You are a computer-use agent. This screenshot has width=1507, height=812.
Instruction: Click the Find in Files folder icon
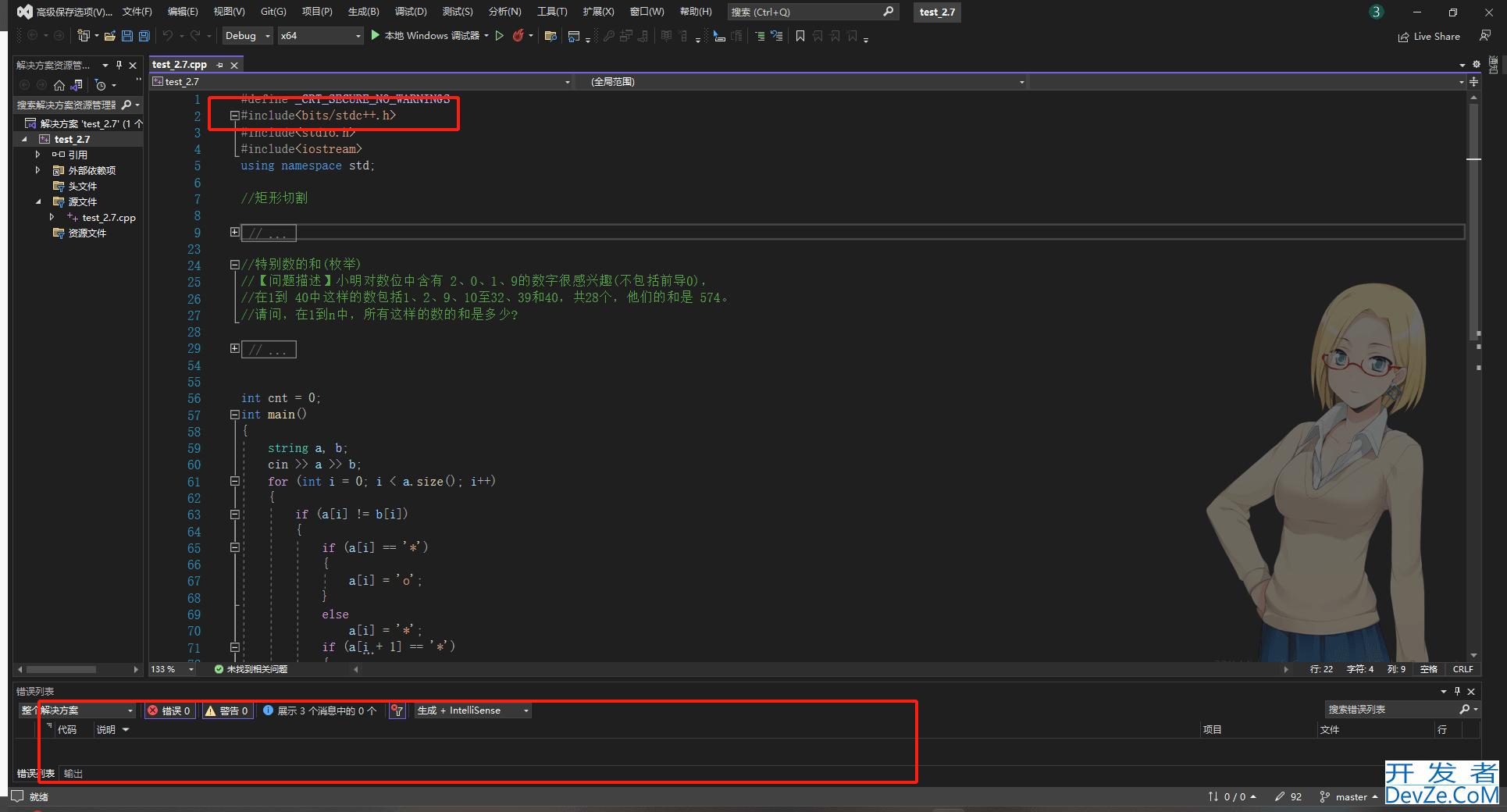tap(550, 36)
